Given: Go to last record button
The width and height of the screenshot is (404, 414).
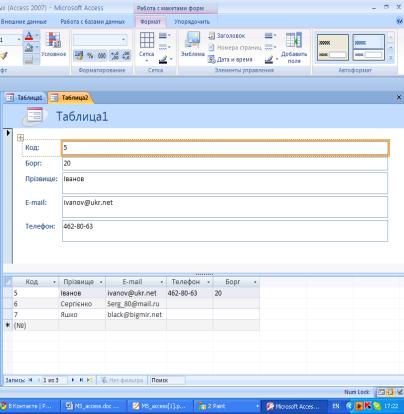Looking at the screenshot, I should [81, 380].
